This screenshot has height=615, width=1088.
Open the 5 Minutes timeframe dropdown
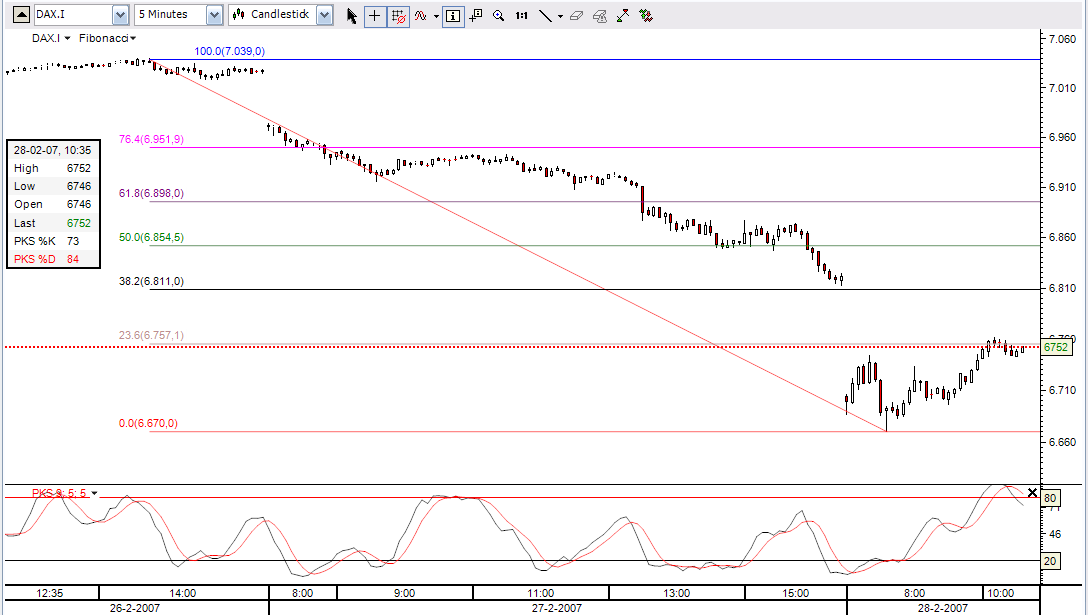click(214, 15)
